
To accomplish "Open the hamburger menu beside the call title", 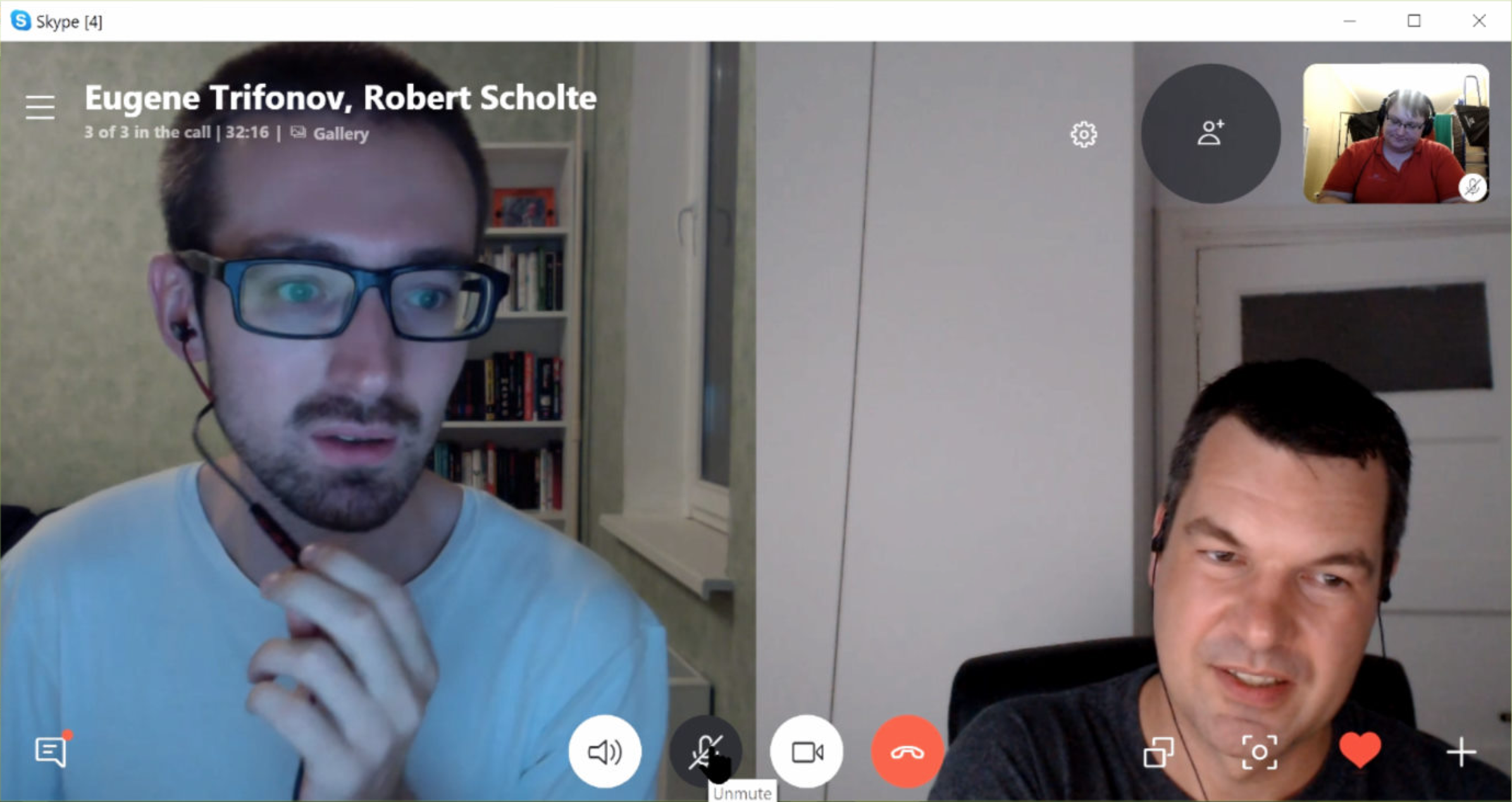I will pos(40,107).
